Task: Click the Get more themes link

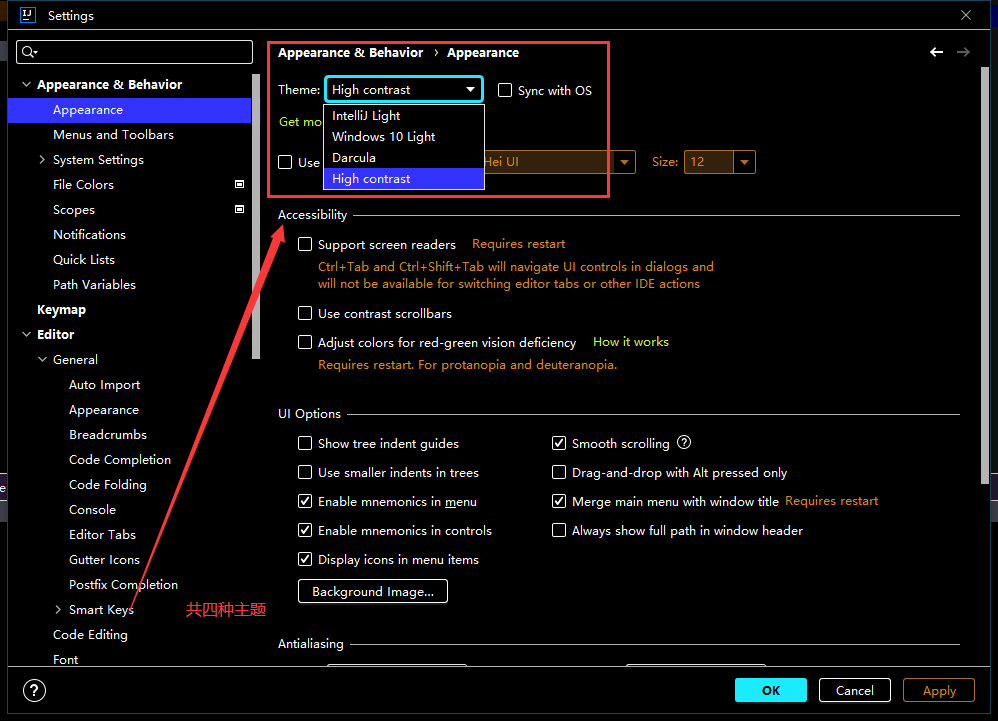Action: (300, 122)
